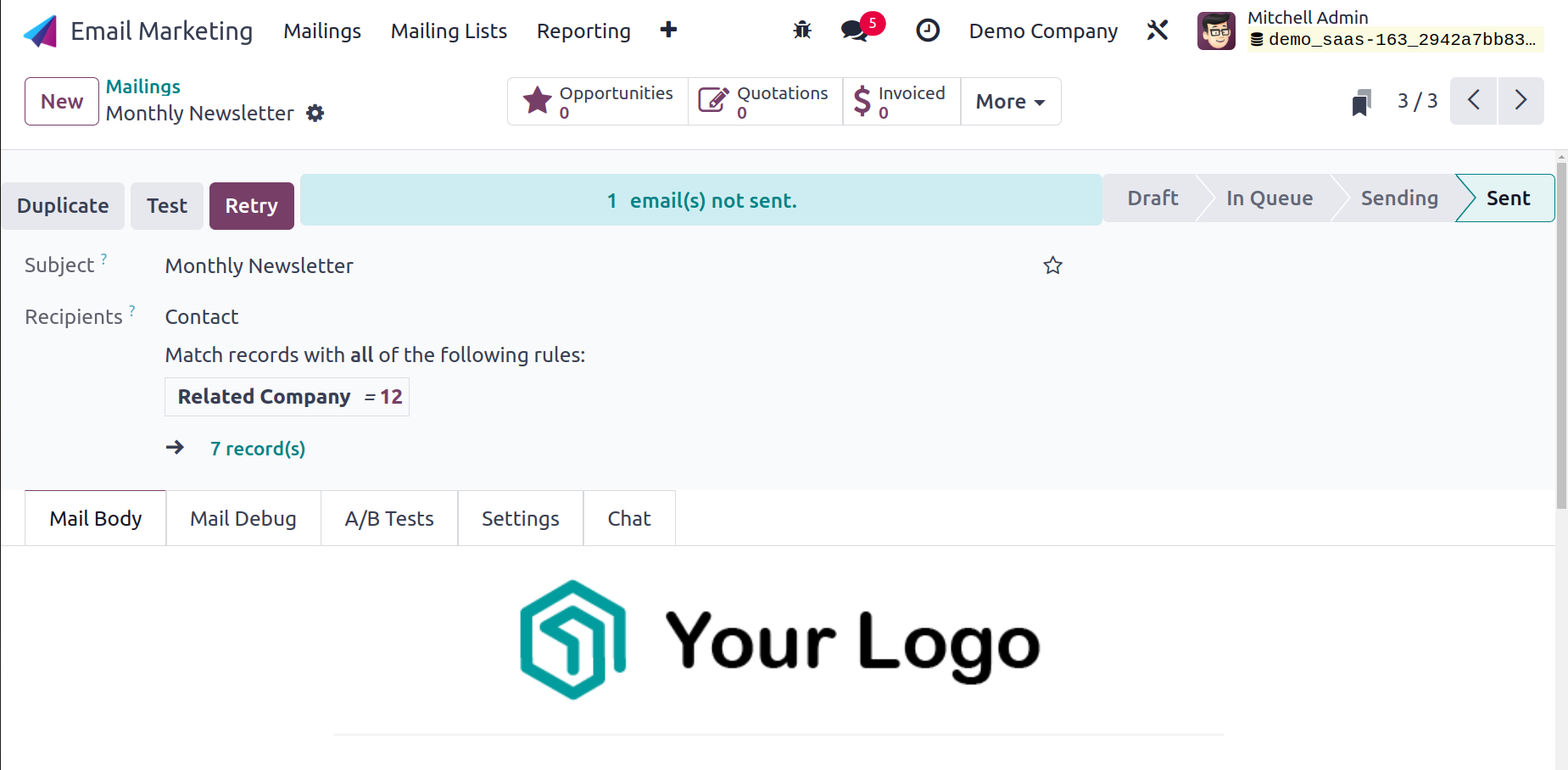Click the plus icon in the top menu
Viewport: 1568px width, 770px height.
tap(668, 30)
